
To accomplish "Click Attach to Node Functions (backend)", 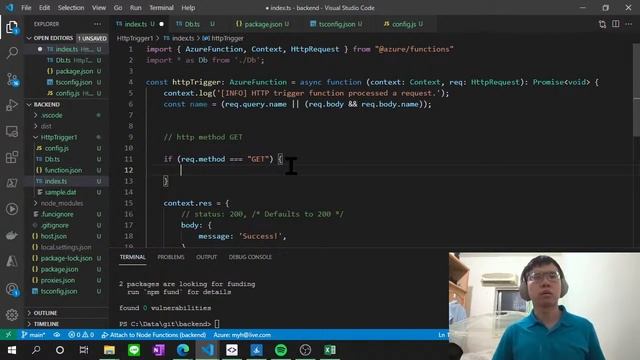I will [x=153, y=335].
